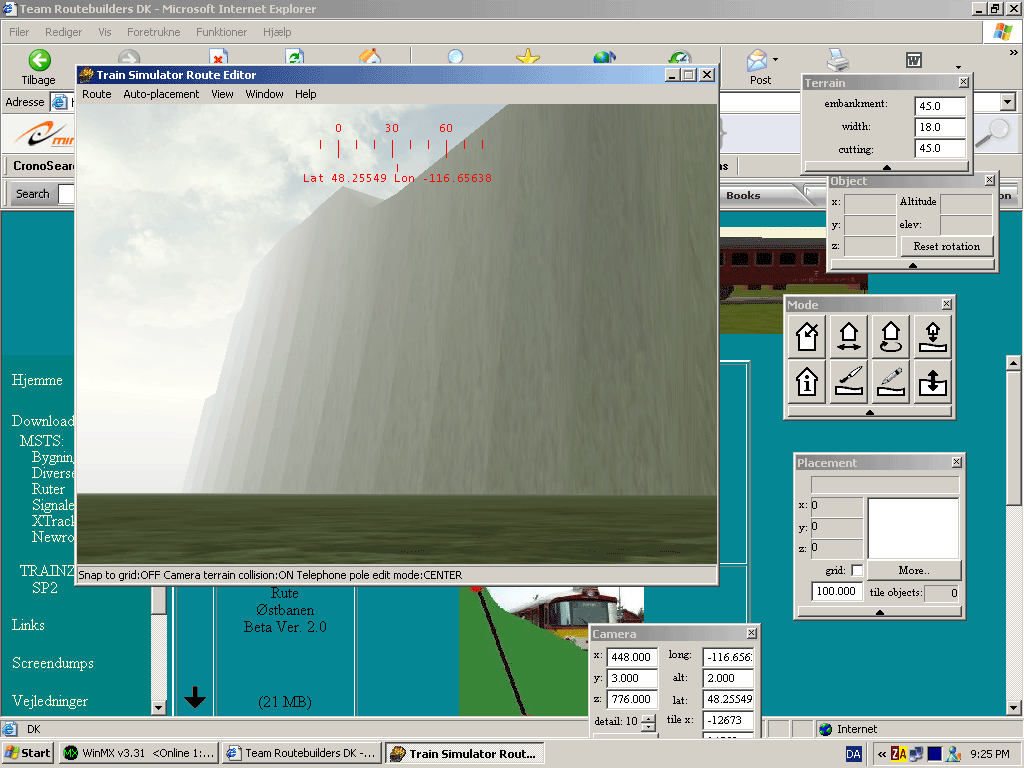Viewport: 1024px width, 768px height.
Task: Click the black download arrow on webpage
Action: pos(195,697)
